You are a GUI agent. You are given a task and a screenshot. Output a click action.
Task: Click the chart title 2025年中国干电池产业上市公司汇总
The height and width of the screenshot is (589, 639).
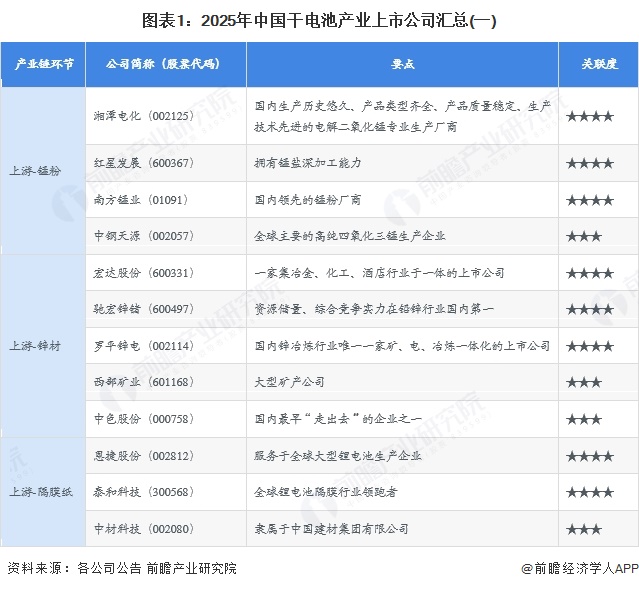coord(318,19)
